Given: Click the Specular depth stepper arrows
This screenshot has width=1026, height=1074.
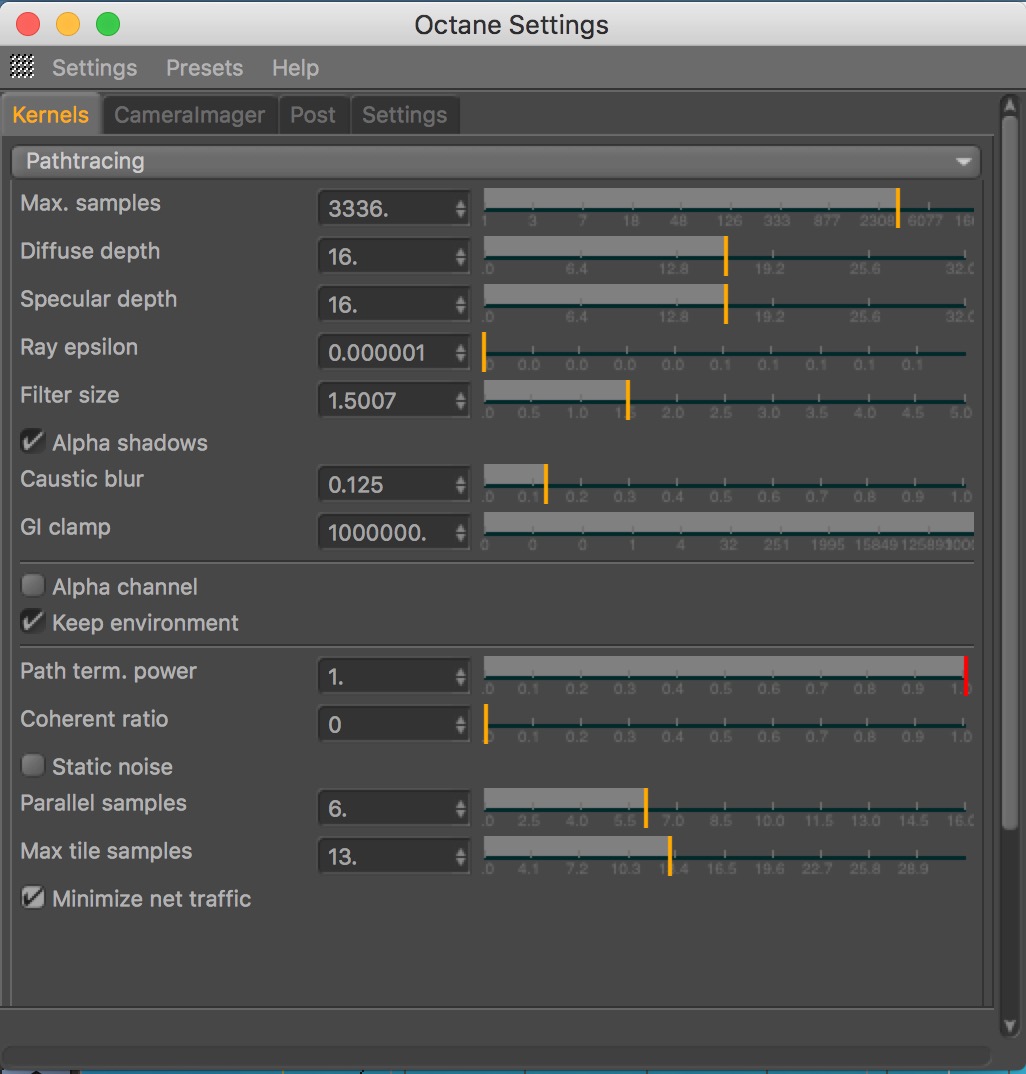Looking at the screenshot, I should click(461, 304).
